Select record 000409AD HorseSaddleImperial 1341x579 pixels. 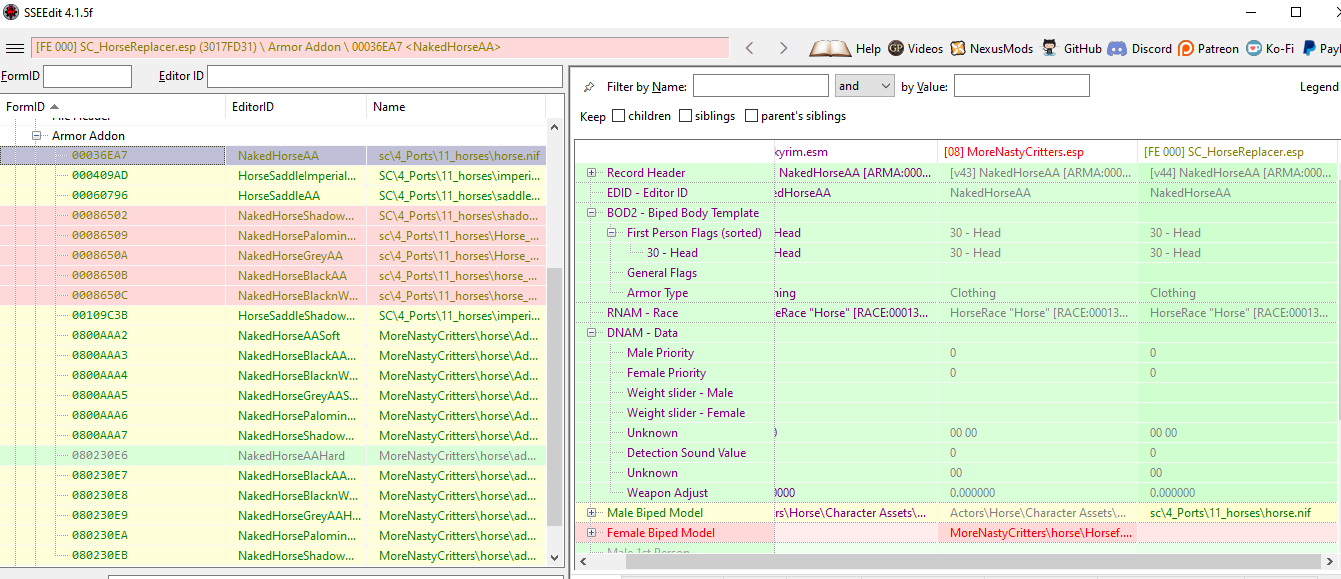tap(273, 175)
